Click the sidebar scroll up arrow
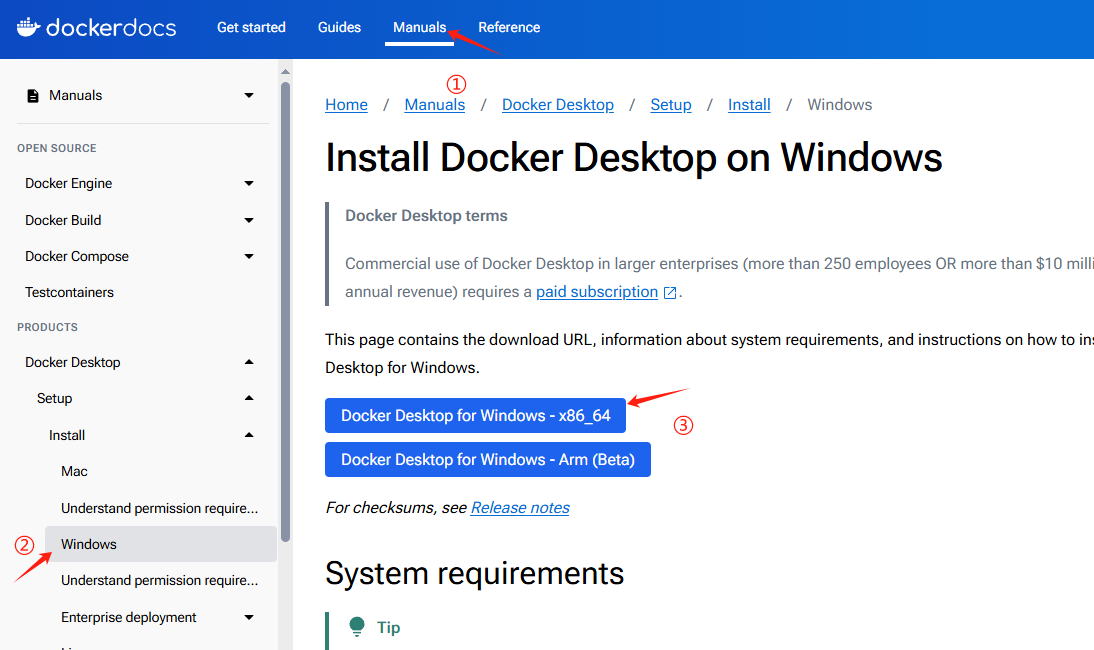Viewport: 1094px width, 650px height. click(x=285, y=72)
